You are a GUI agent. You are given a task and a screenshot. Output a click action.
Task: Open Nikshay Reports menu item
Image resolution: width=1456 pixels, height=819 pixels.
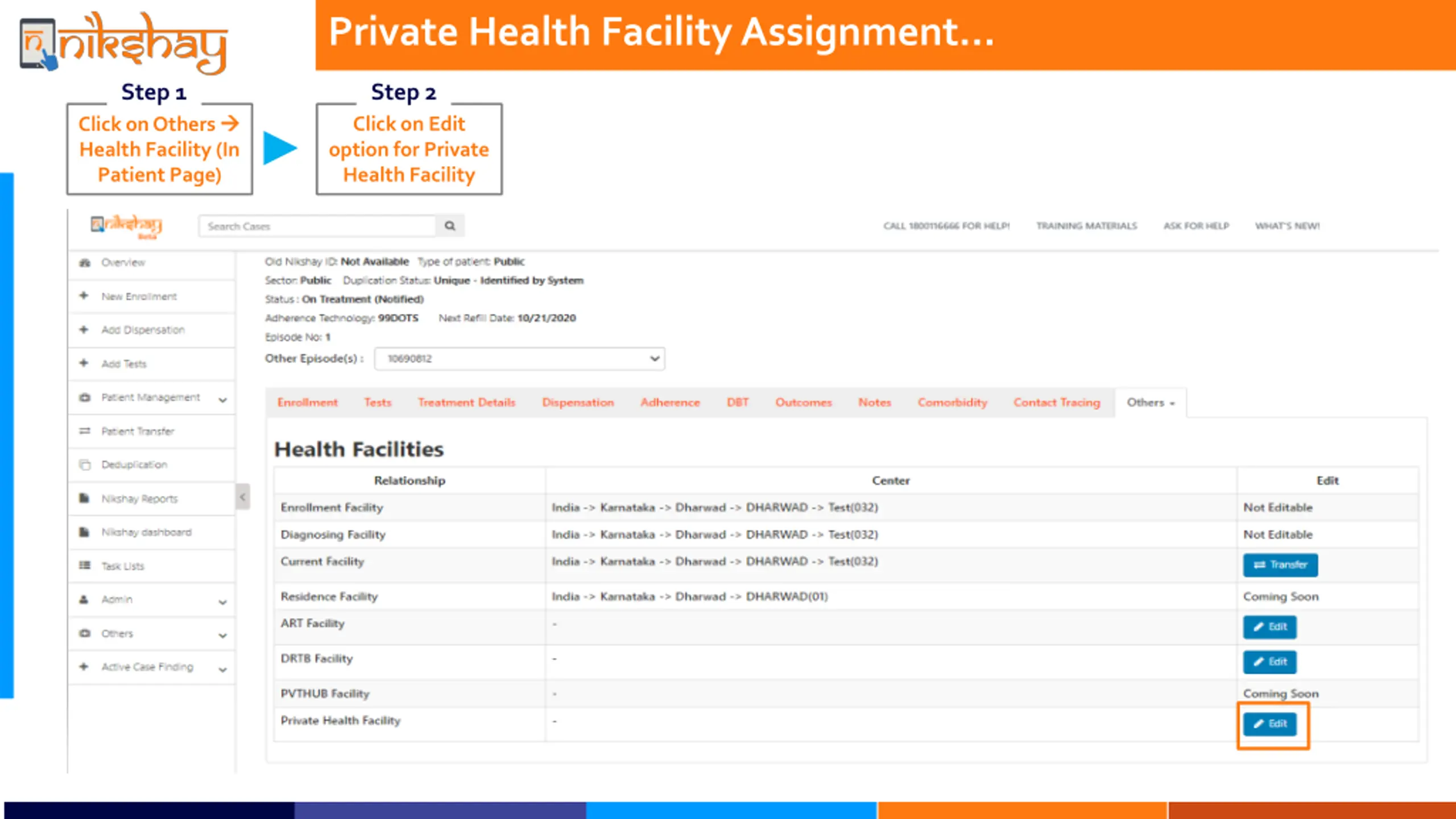(139, 499)
